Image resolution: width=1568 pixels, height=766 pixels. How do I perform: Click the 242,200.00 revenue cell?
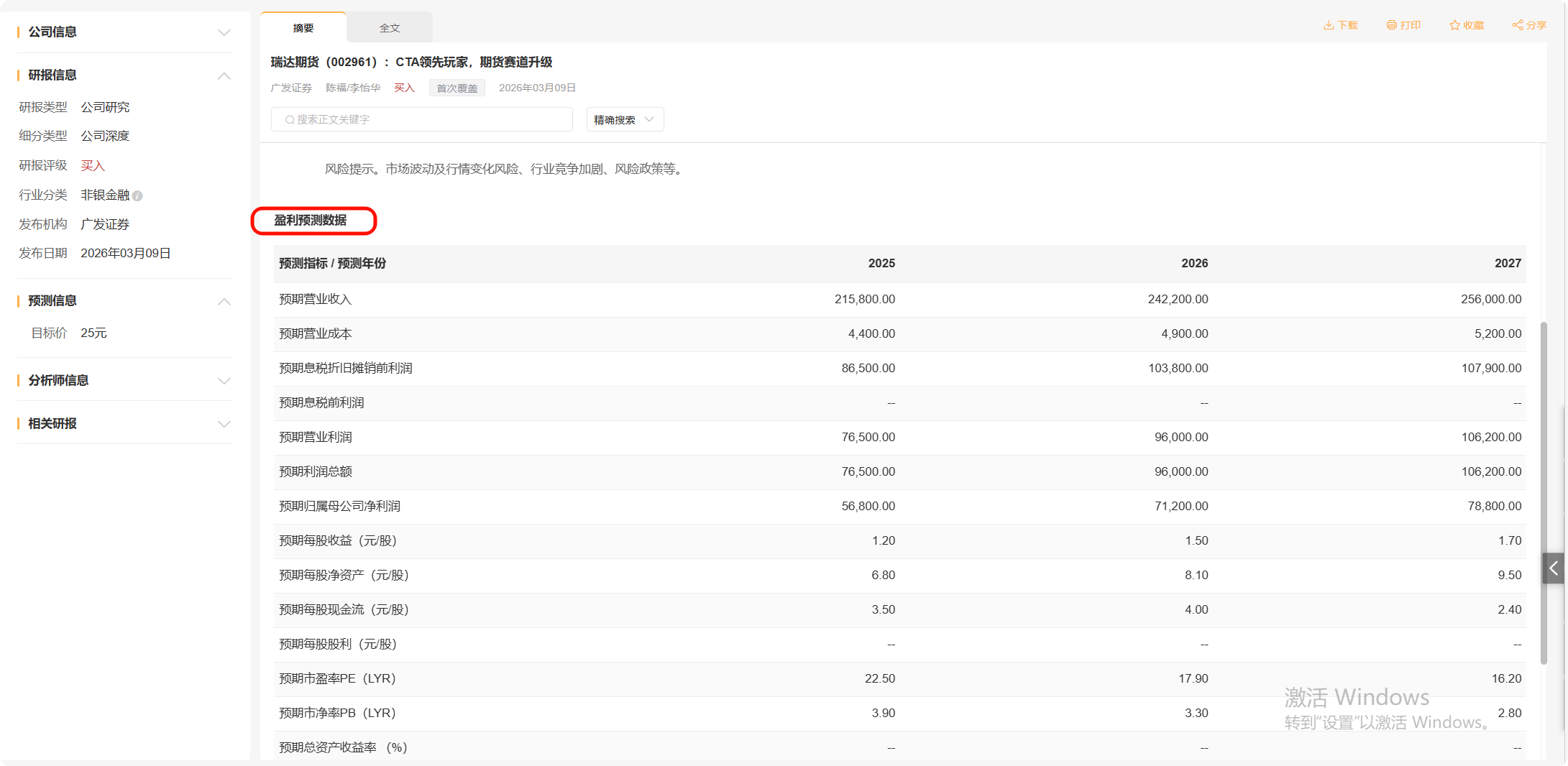pos(1178,299)
